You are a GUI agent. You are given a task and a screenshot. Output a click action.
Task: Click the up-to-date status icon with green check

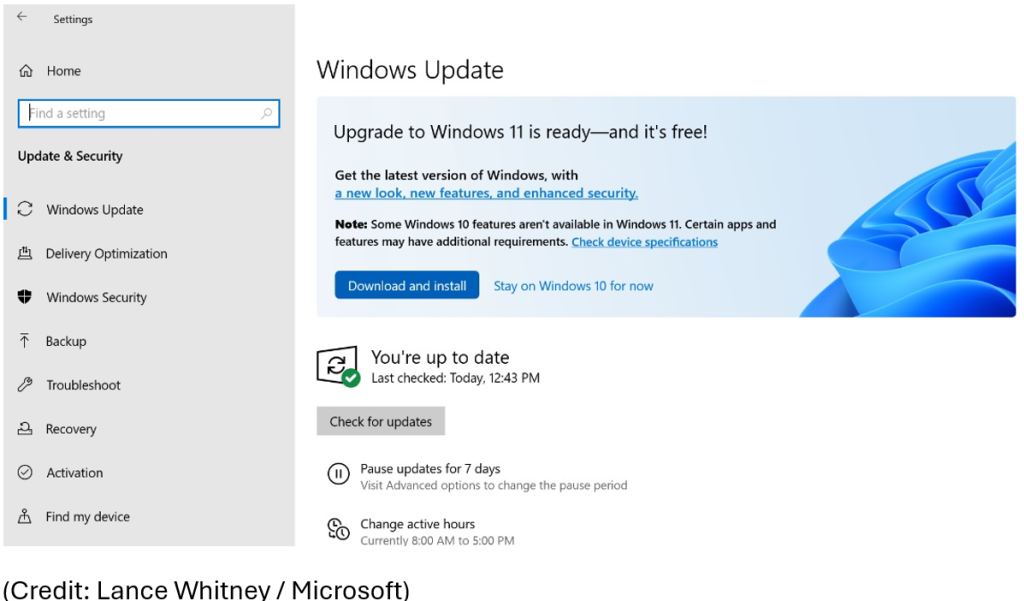click(338, 366)
